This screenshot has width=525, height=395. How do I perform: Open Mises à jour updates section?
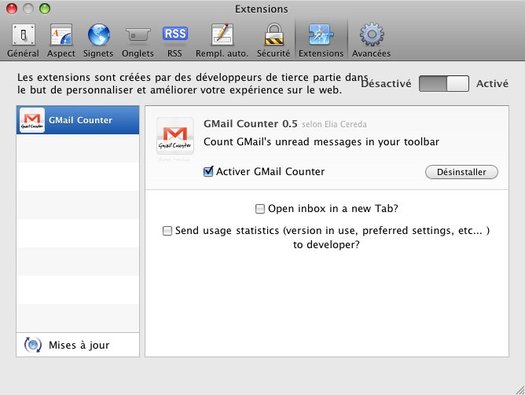point(78,345)
